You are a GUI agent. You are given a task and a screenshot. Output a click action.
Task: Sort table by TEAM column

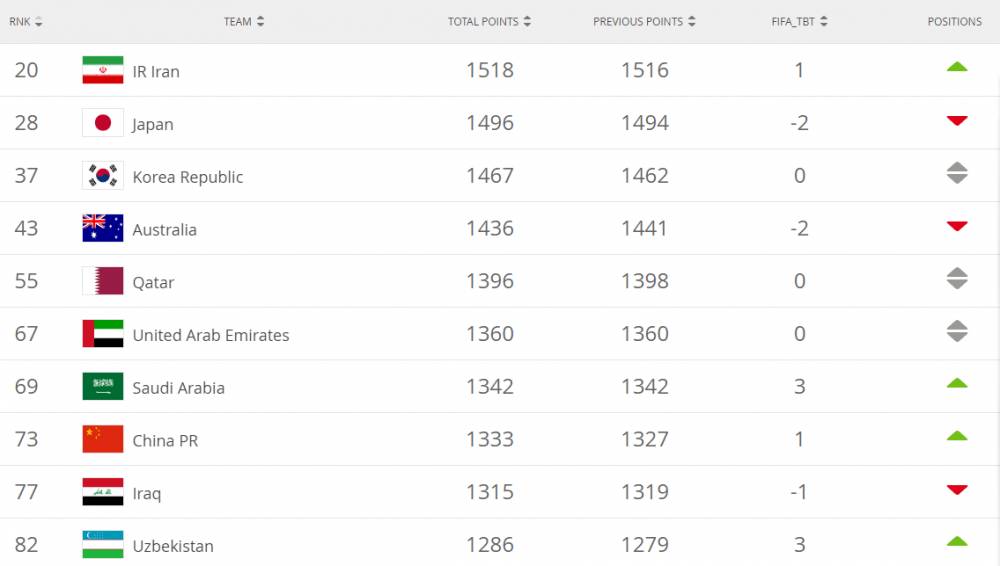point(244,21)
